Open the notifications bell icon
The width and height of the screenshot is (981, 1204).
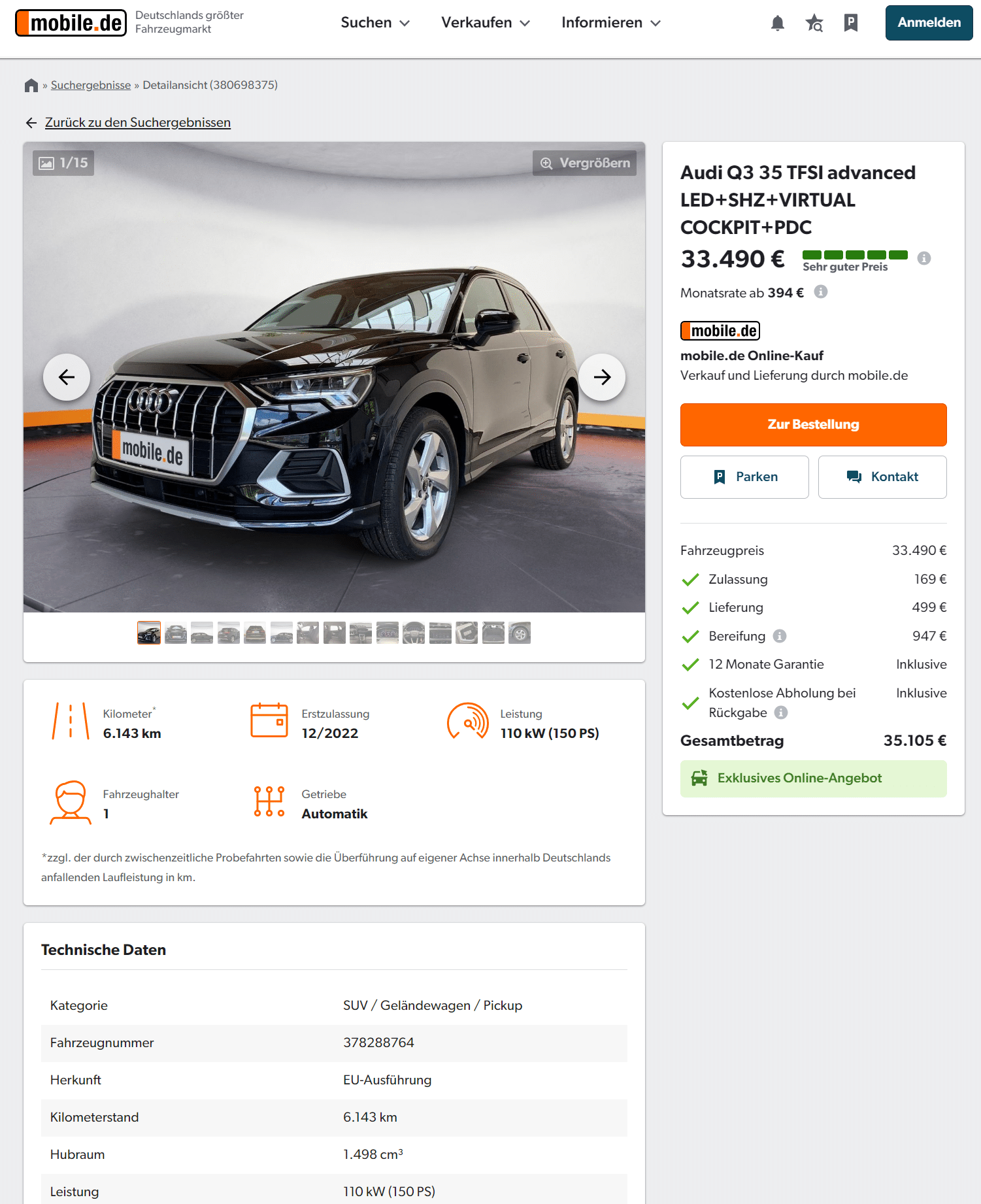(x=777, y=23)
